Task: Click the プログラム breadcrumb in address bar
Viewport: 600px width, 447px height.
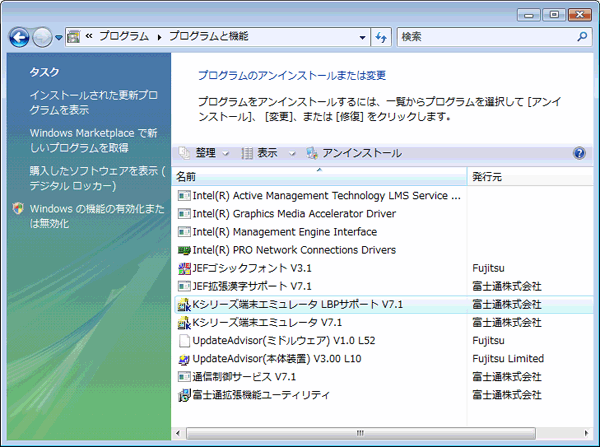Action: pos(124,36)
